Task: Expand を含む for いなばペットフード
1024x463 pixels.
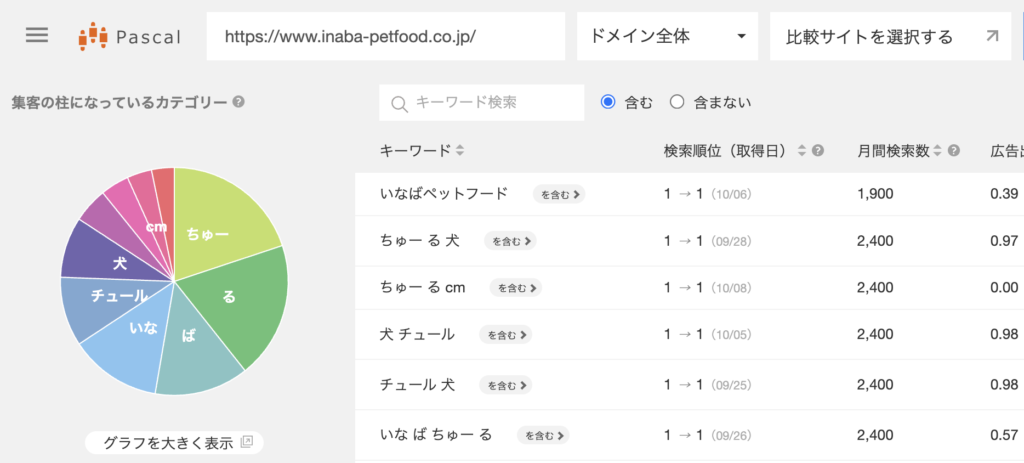Action: tap(558, 194)
